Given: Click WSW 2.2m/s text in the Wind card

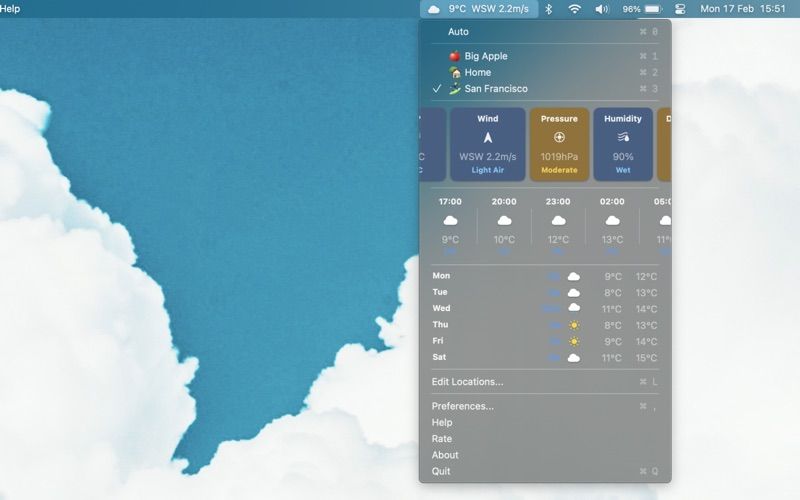Looking at the screenshot, I should tap(488, 157).
